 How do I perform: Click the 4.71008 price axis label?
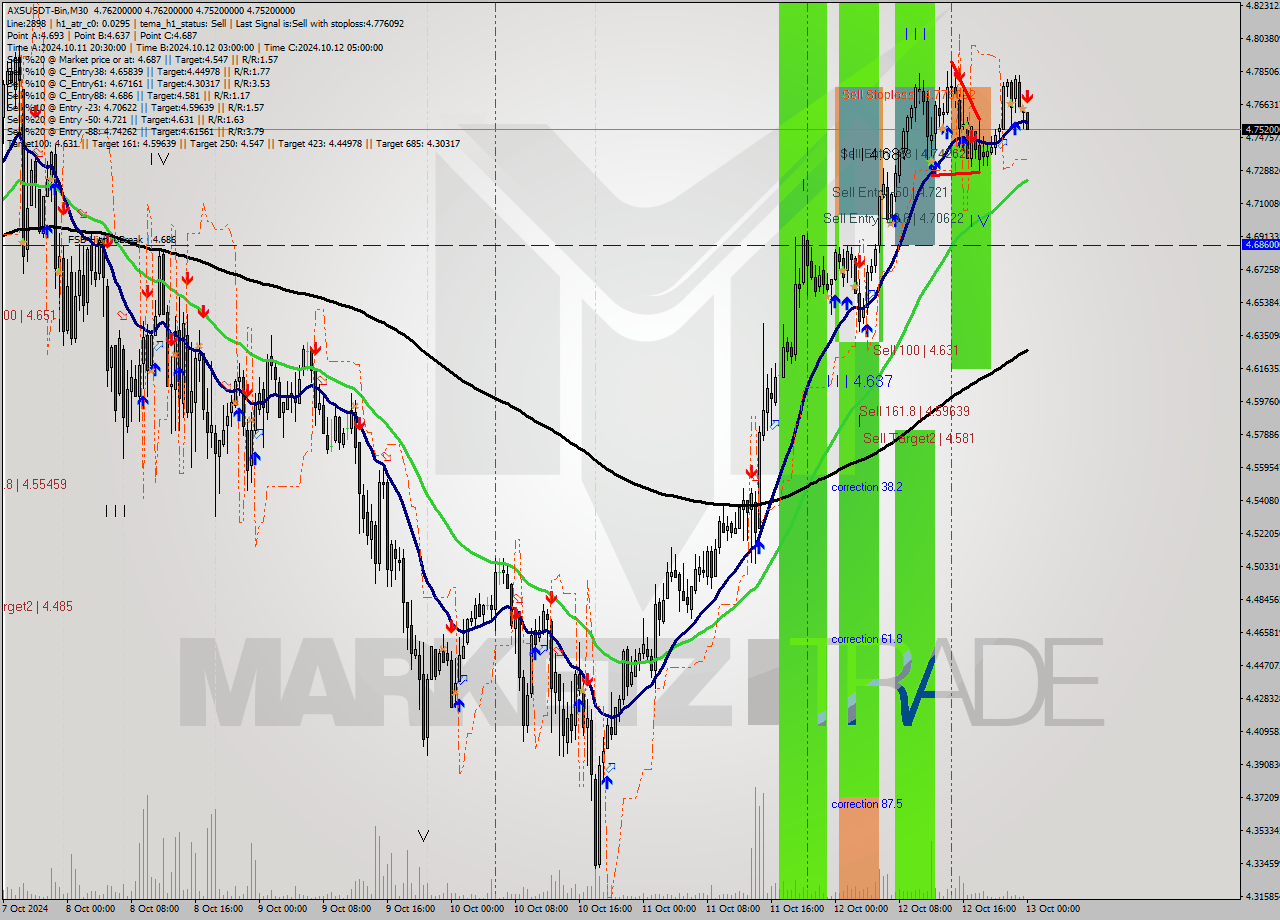[1262, 203]
